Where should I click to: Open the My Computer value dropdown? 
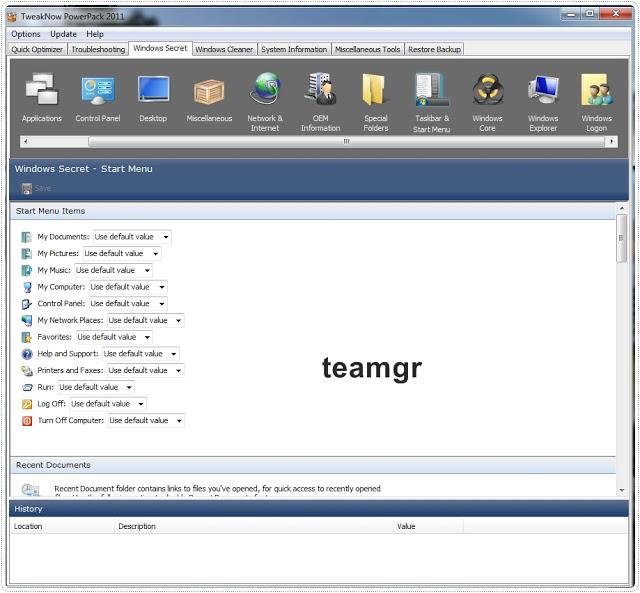tap(128, 287)
